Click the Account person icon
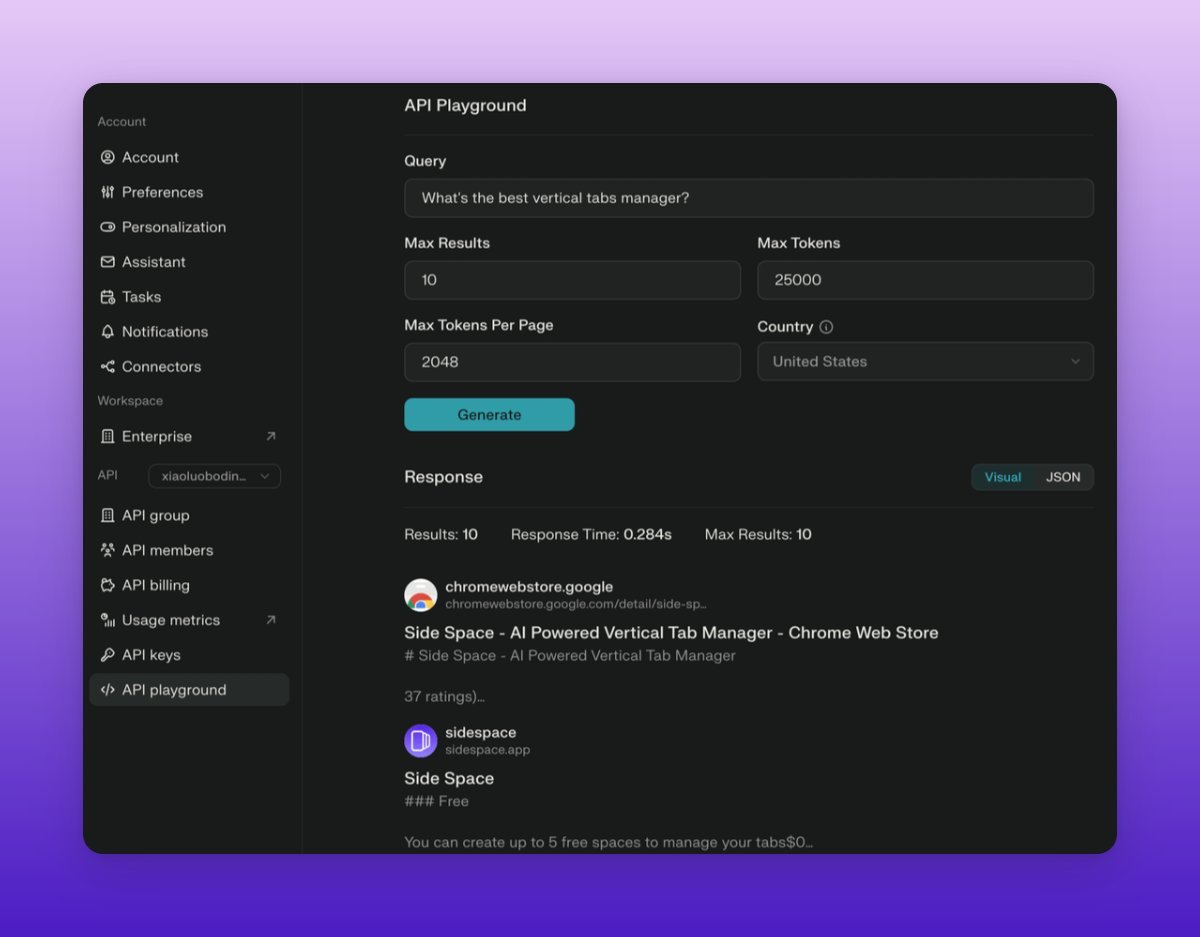 108,157
